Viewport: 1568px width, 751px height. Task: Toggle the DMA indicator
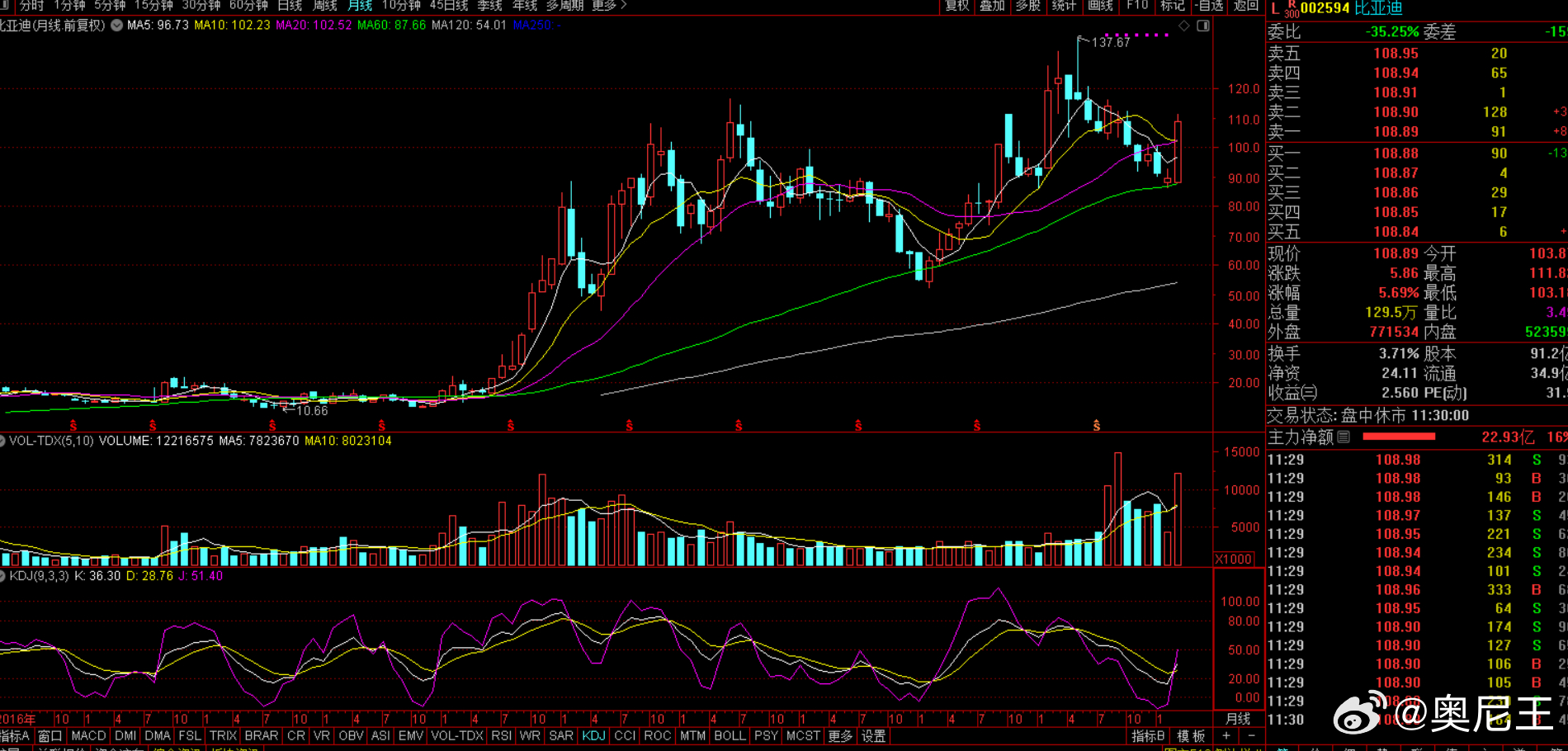[157, 735]
